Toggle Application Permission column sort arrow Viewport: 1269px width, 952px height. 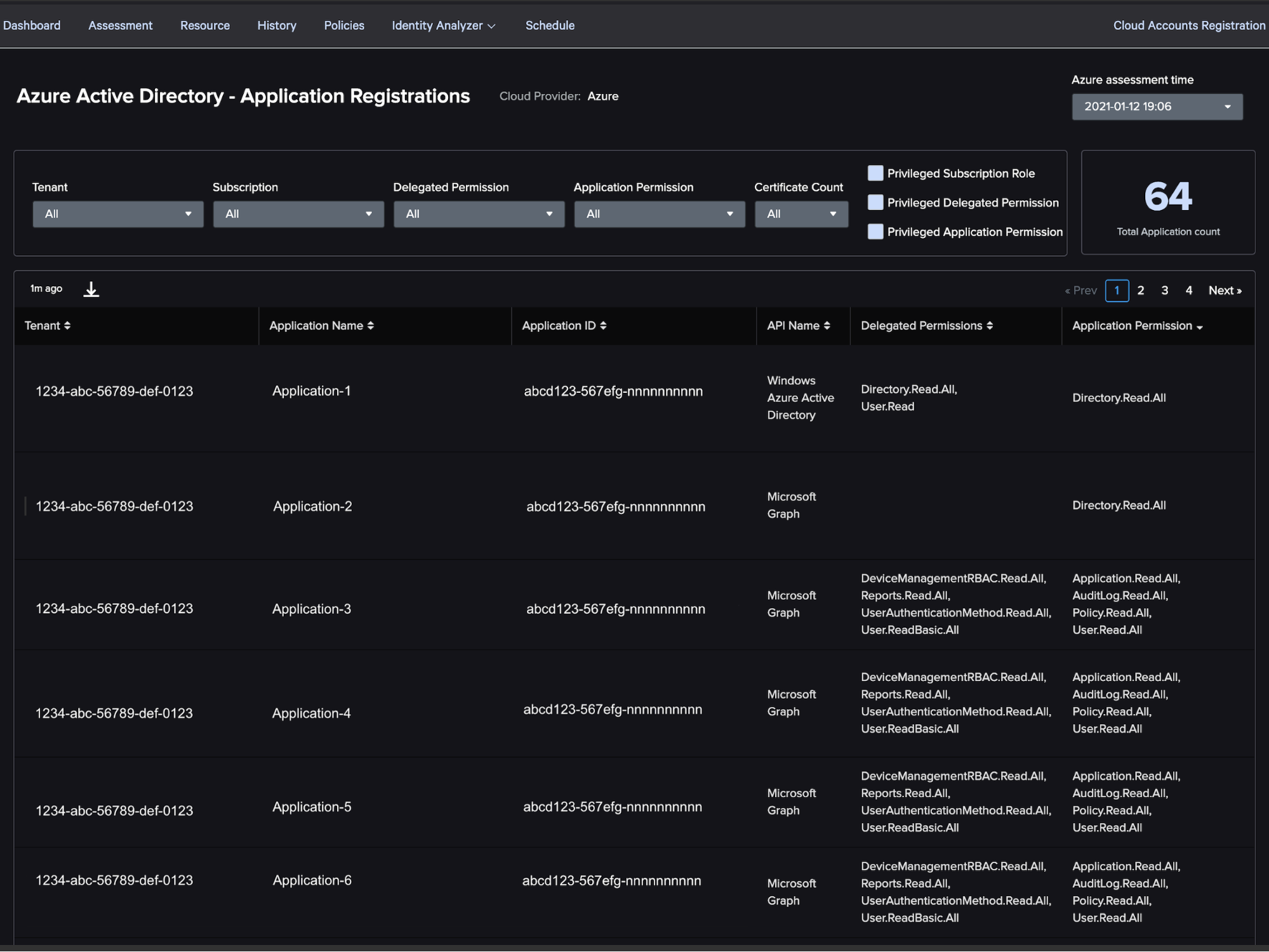(x=1200, y=327)
